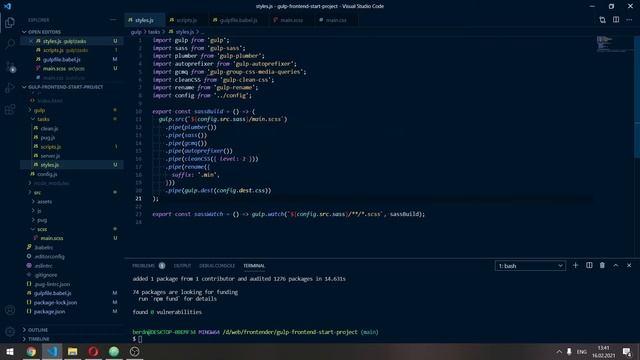Switch to the gulpfile.babel.js editor tab
Viewport: 640px width, 360px height.
(x=238, y=20)
